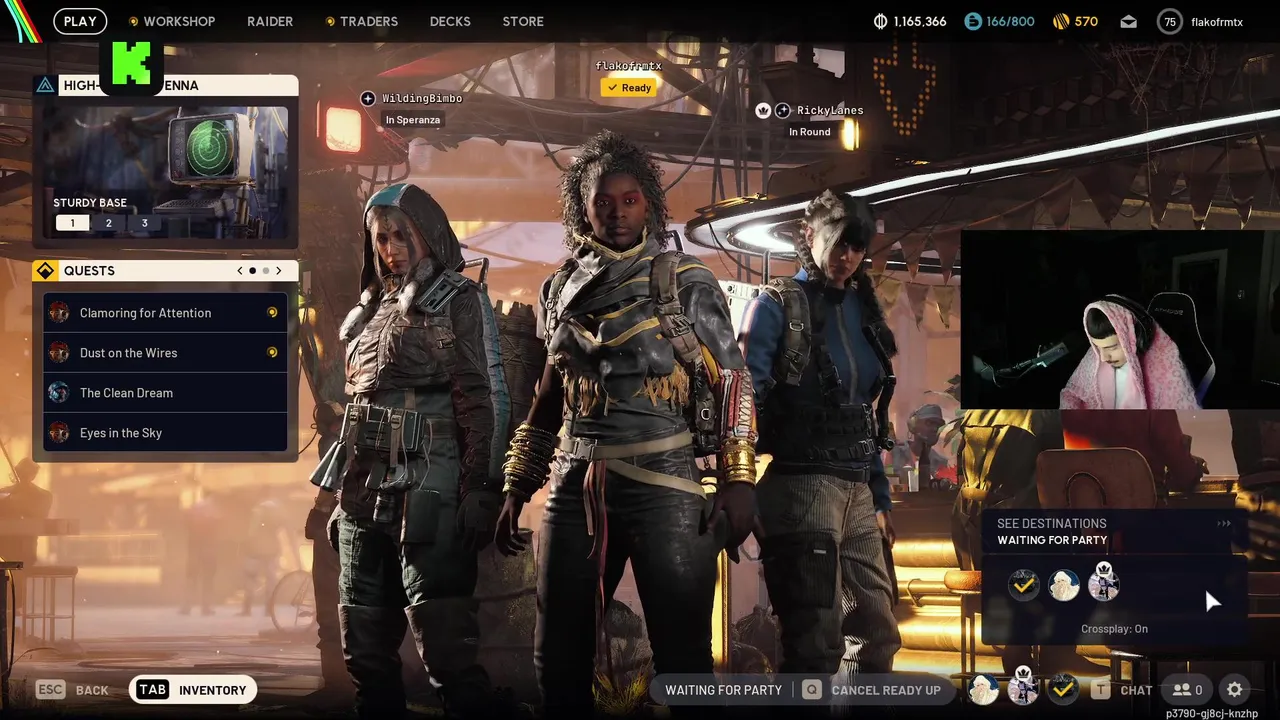This screenshot has height=720, width=1280.
Task: Switch to the WORKSHOP tab
Action: pyautogui.click(x=179, y=21)
